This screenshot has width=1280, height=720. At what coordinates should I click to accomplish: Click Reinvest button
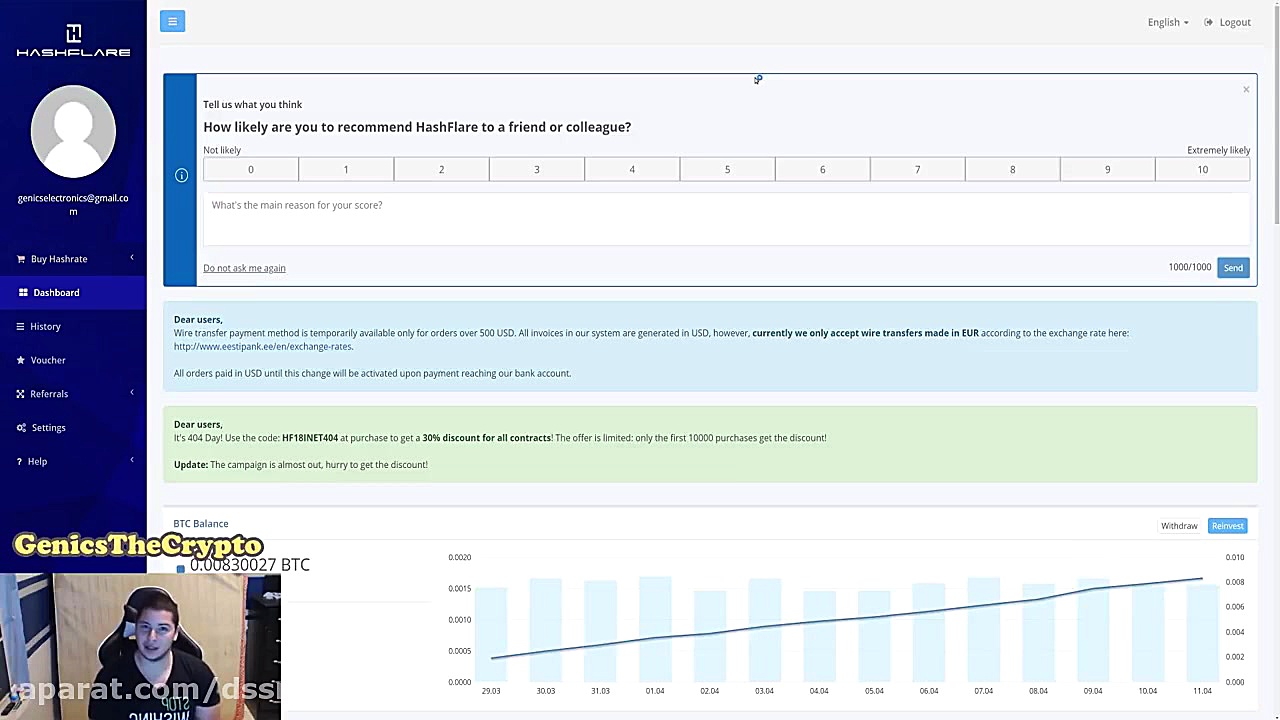tap(1227, 526)
